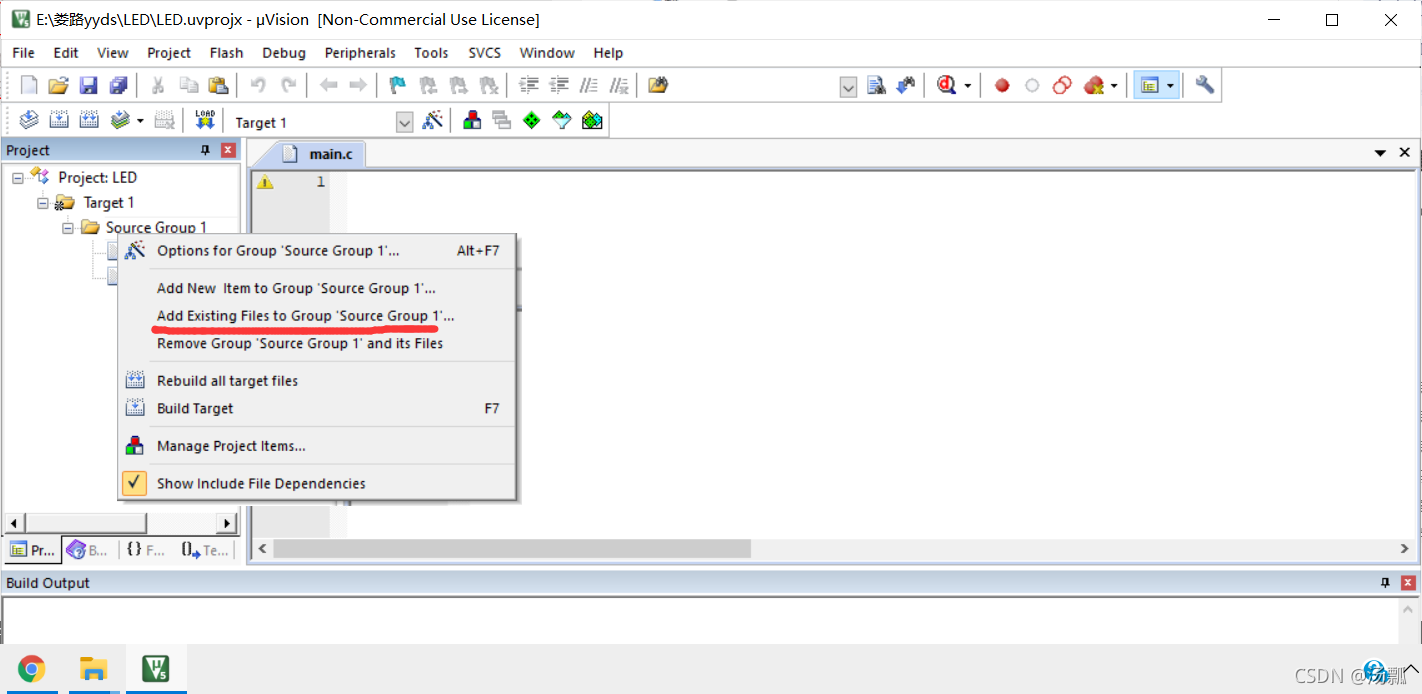
Task: Start the debug session magnifier icon
Action: [946, 86]
